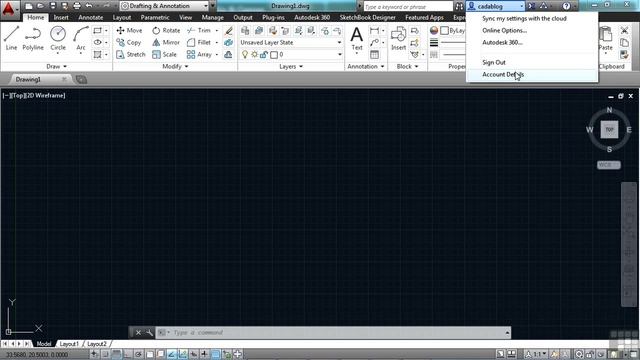The height and width of the screenshot is (360, 640).
Task: Choose Sync my settings with the cloud
Action: (x=524, y=19)
